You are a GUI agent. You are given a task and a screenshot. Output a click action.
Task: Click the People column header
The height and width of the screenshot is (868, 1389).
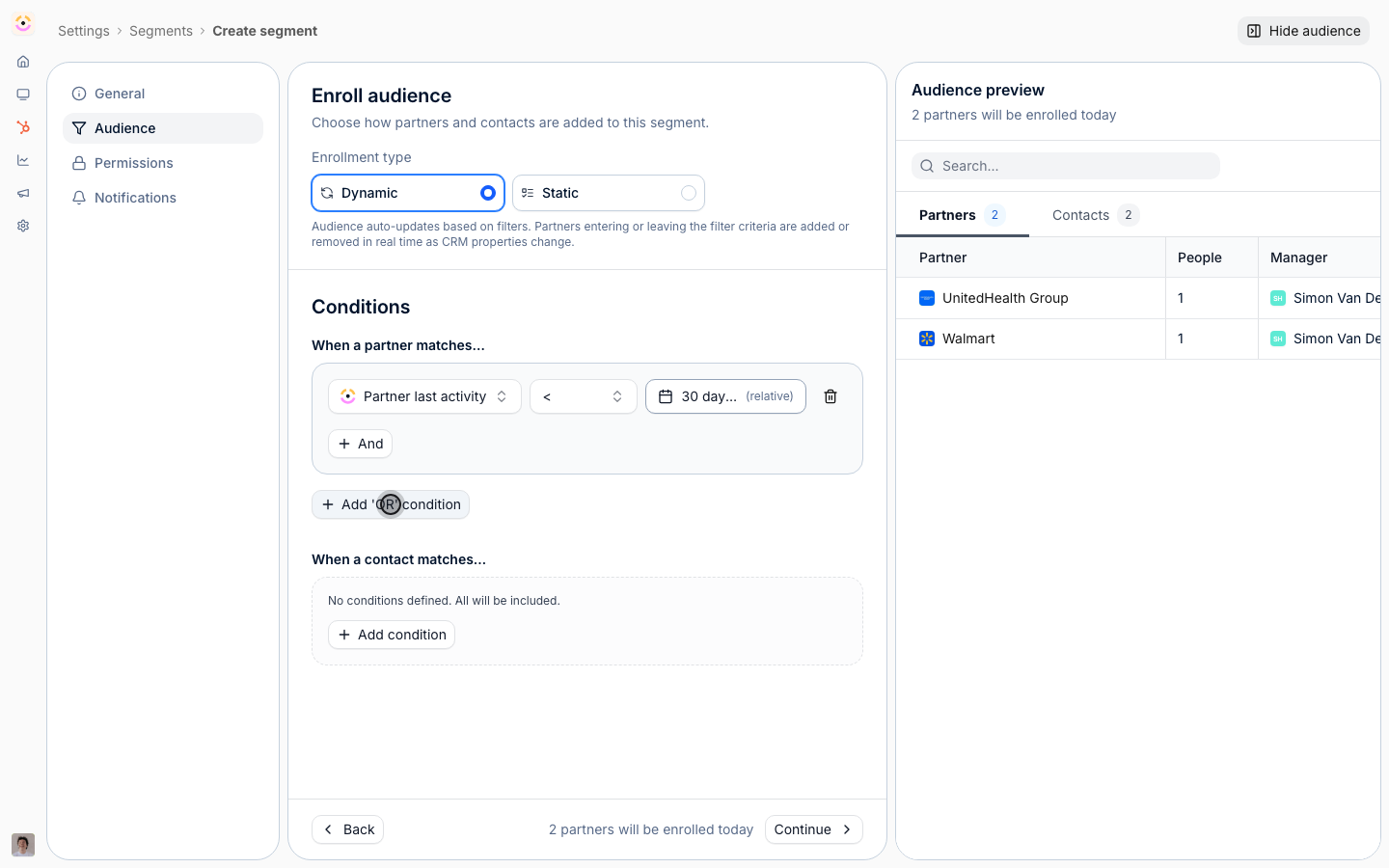click(x=1212, y=258)
